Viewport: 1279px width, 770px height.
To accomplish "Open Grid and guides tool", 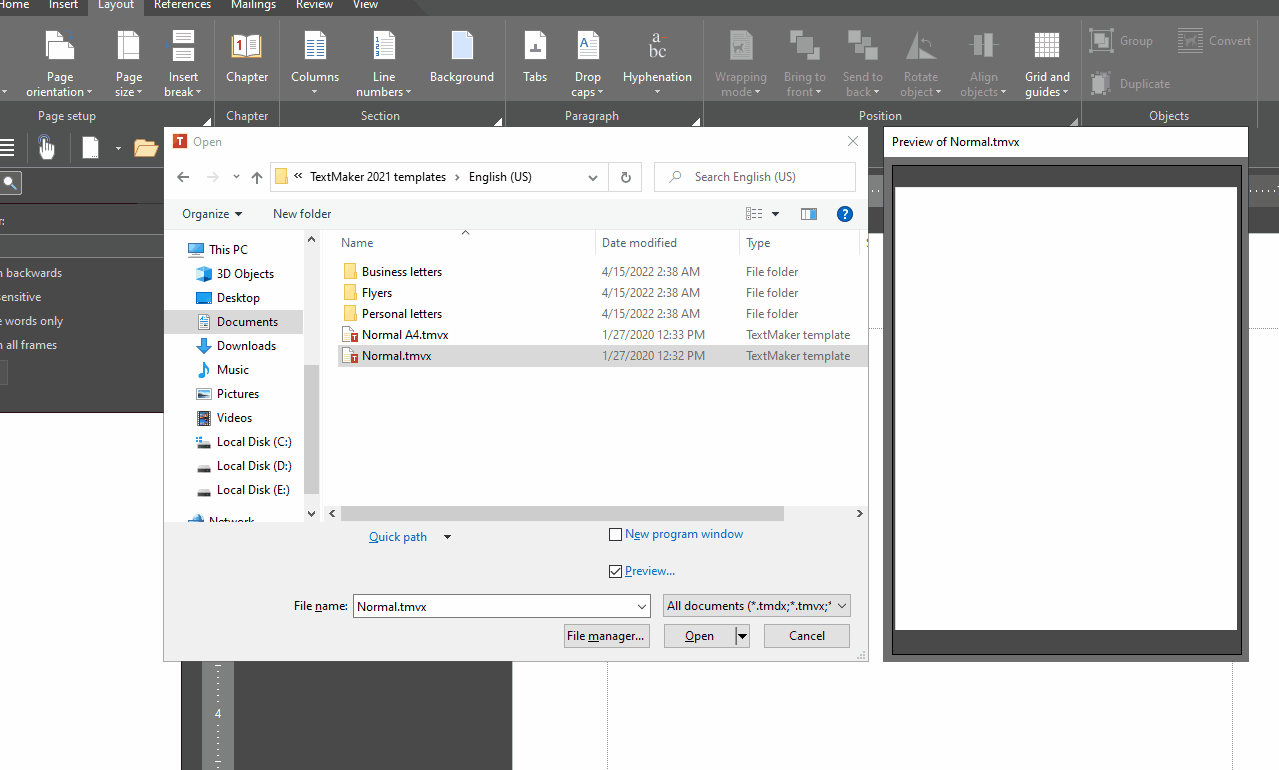I will (x=1047, y=47).
